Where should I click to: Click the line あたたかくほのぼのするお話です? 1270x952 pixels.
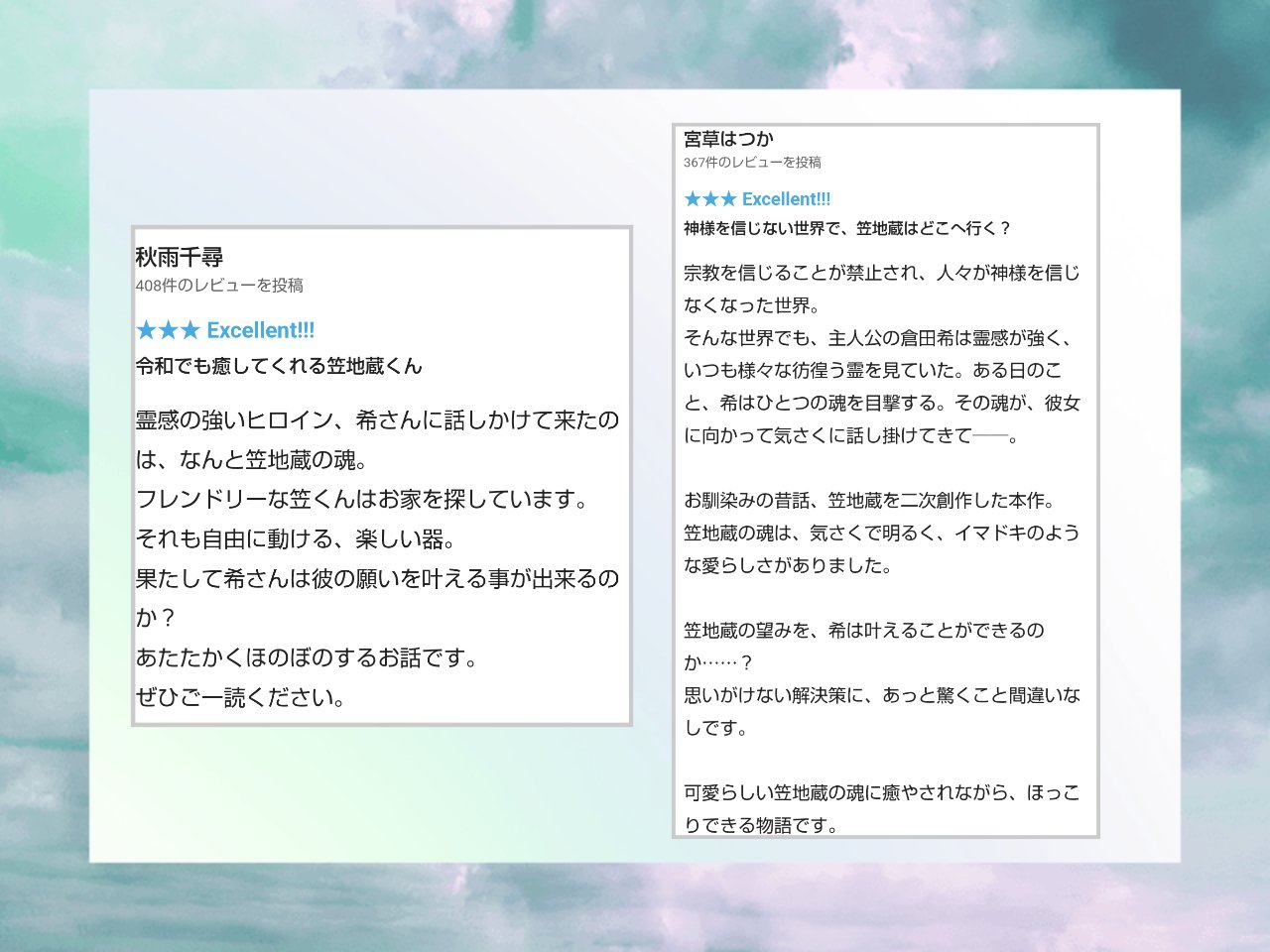[307, 658]
